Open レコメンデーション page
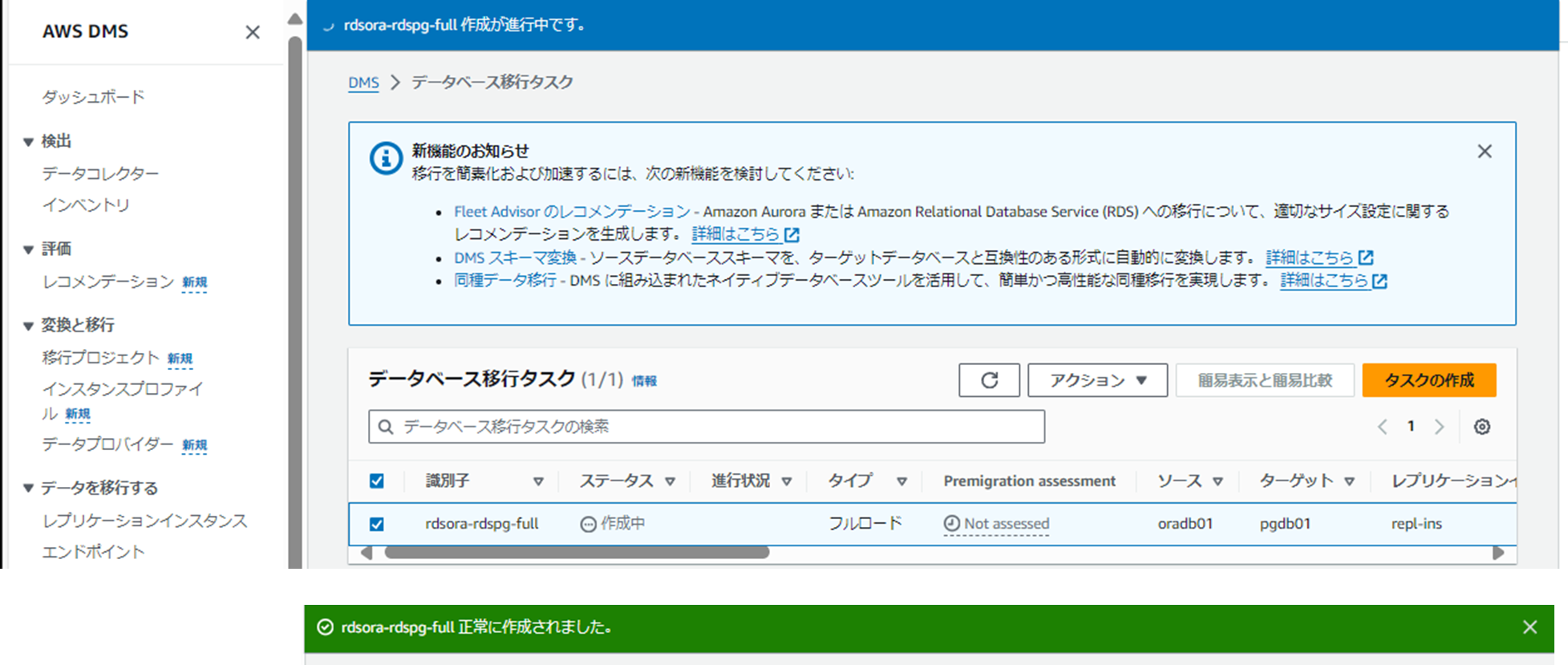The width and height of the screenshot is (1568, 665). [x=107, y=282]
